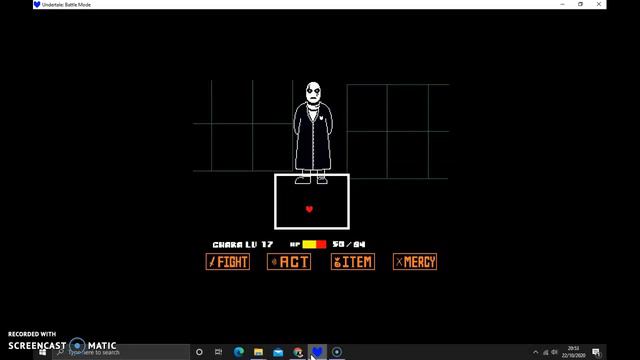Open Google Chrome from taskbar
The height and width of the screenshot is (360, 640).
tap(298, 352)
